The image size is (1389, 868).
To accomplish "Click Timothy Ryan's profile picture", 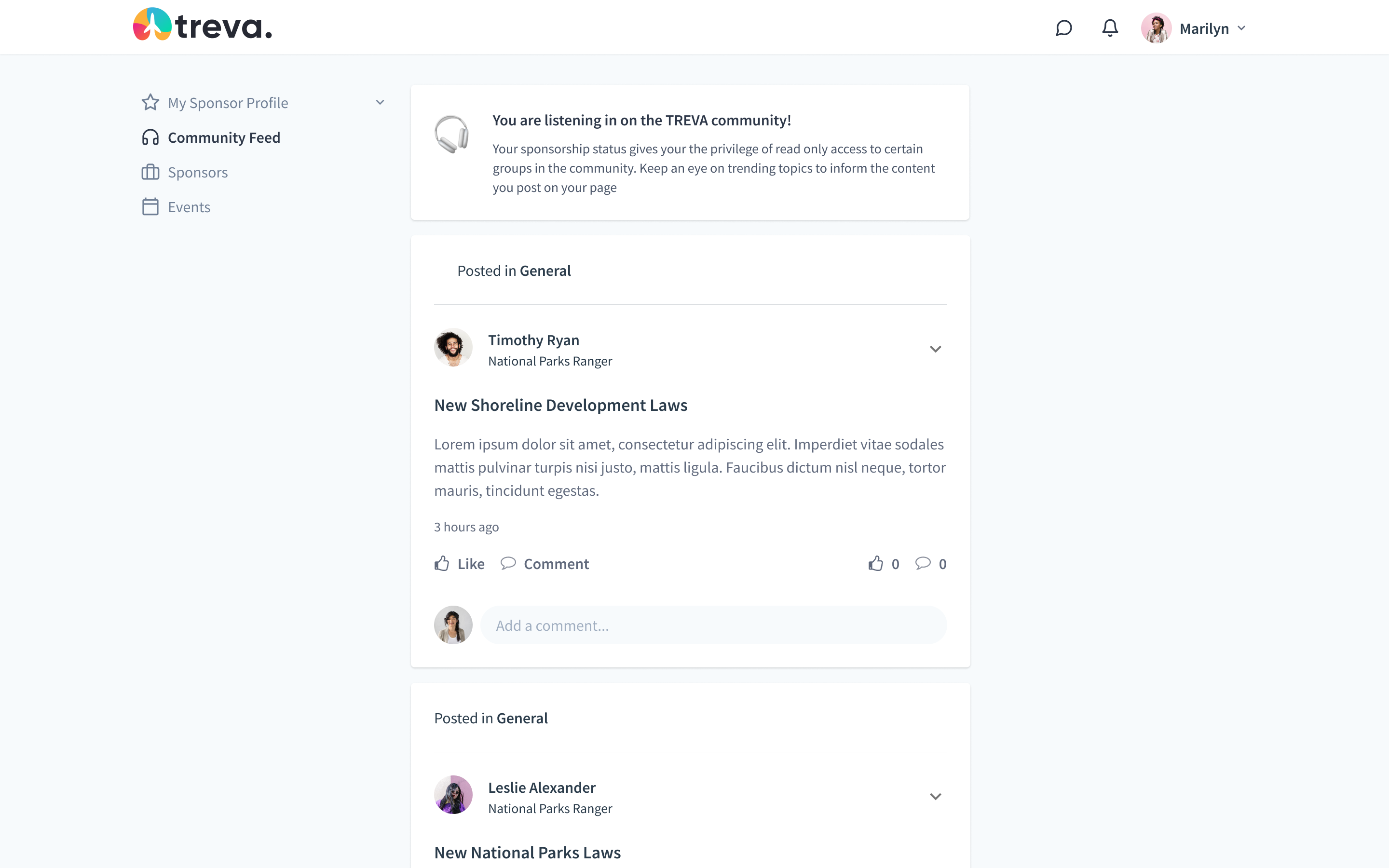I will 453,348.
